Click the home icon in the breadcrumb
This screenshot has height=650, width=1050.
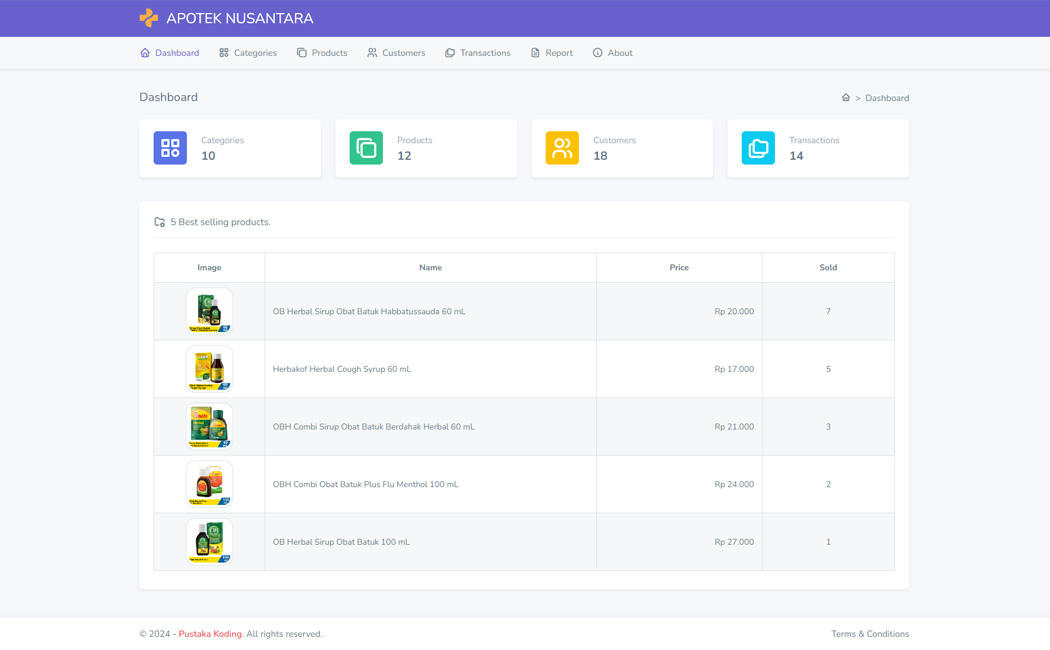click(x=846, y=97)
